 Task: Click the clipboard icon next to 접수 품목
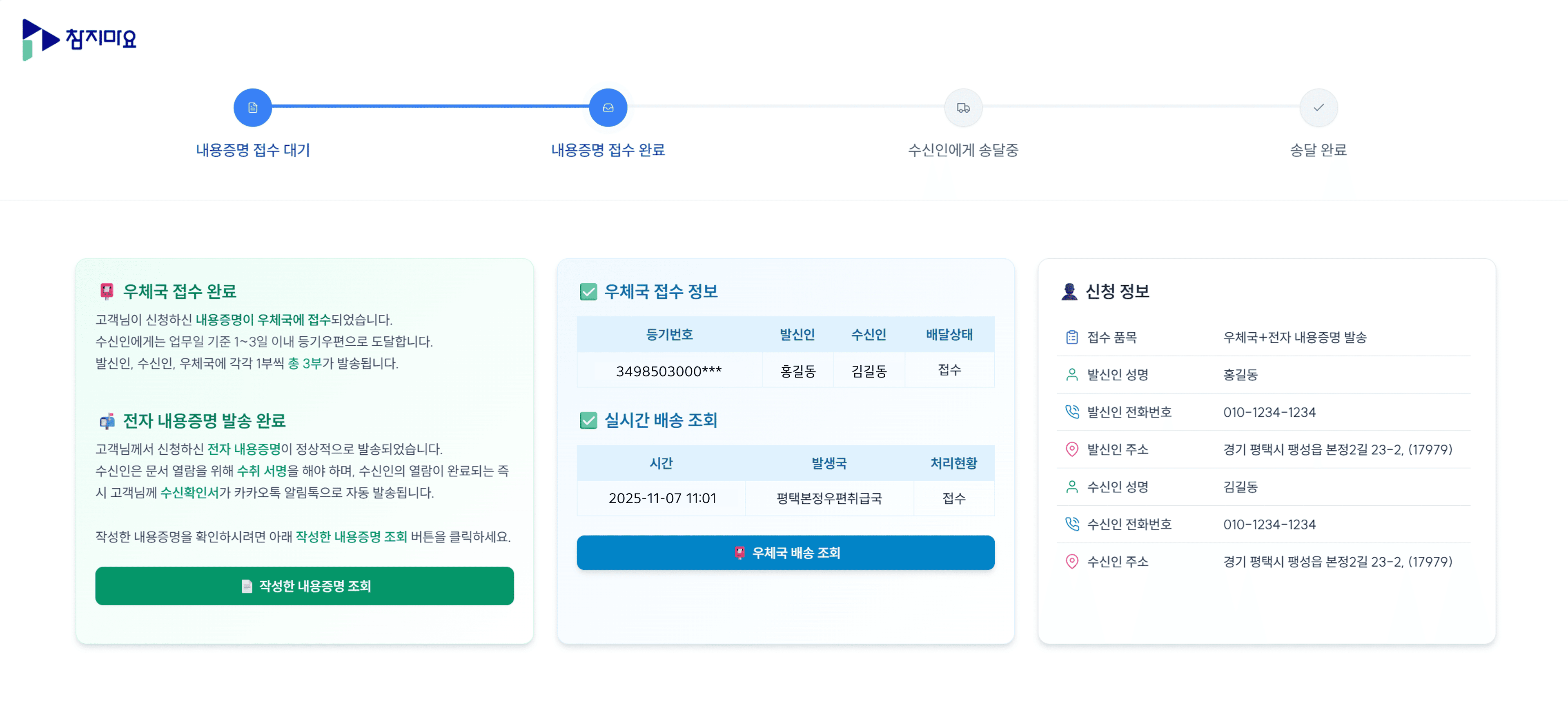pyautogui.click(x=1072, y=337)
